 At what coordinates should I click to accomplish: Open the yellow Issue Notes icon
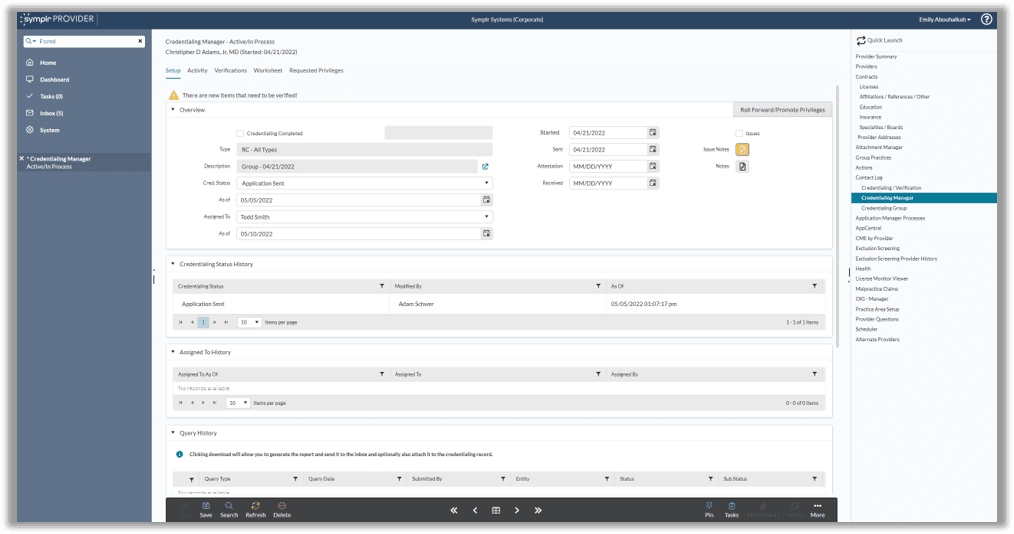742,149
